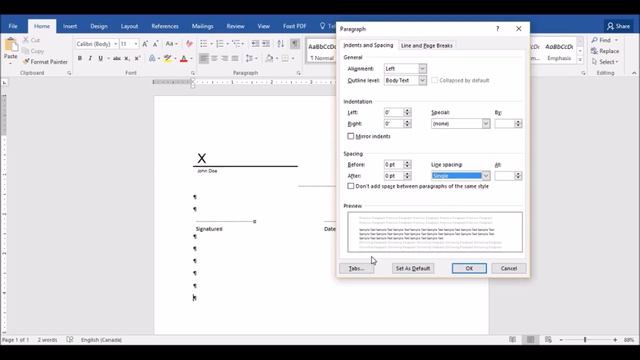Toggle Italic formatting

[90, 58]
